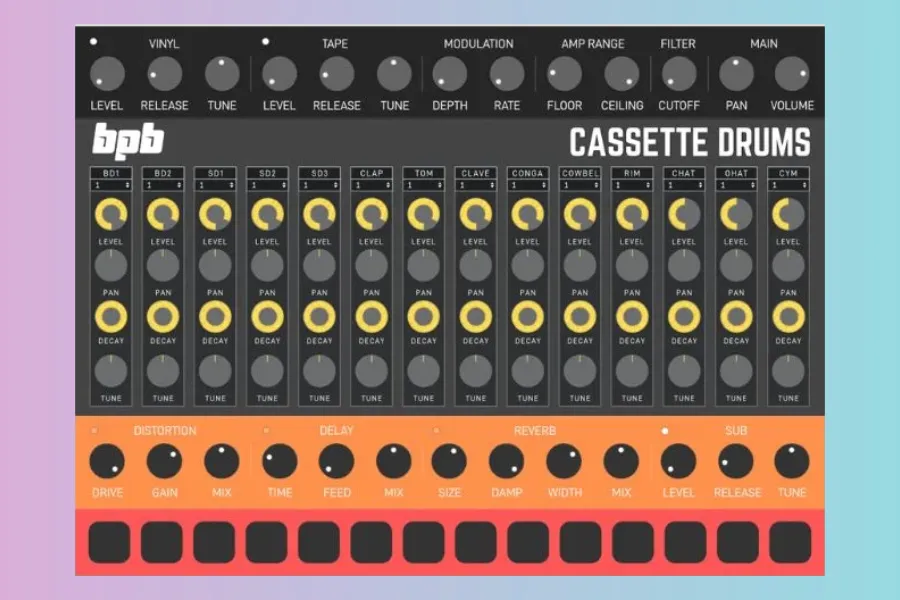Click the CHAT channel Level knob
Image resolution: width=900 pixels, height=600 pixels.
(684, 215)
